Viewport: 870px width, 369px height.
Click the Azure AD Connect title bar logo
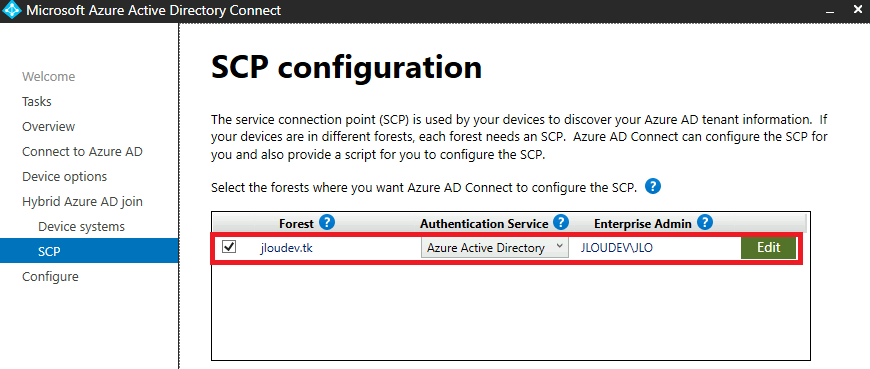pyautogui.click(x=11, y=11)
